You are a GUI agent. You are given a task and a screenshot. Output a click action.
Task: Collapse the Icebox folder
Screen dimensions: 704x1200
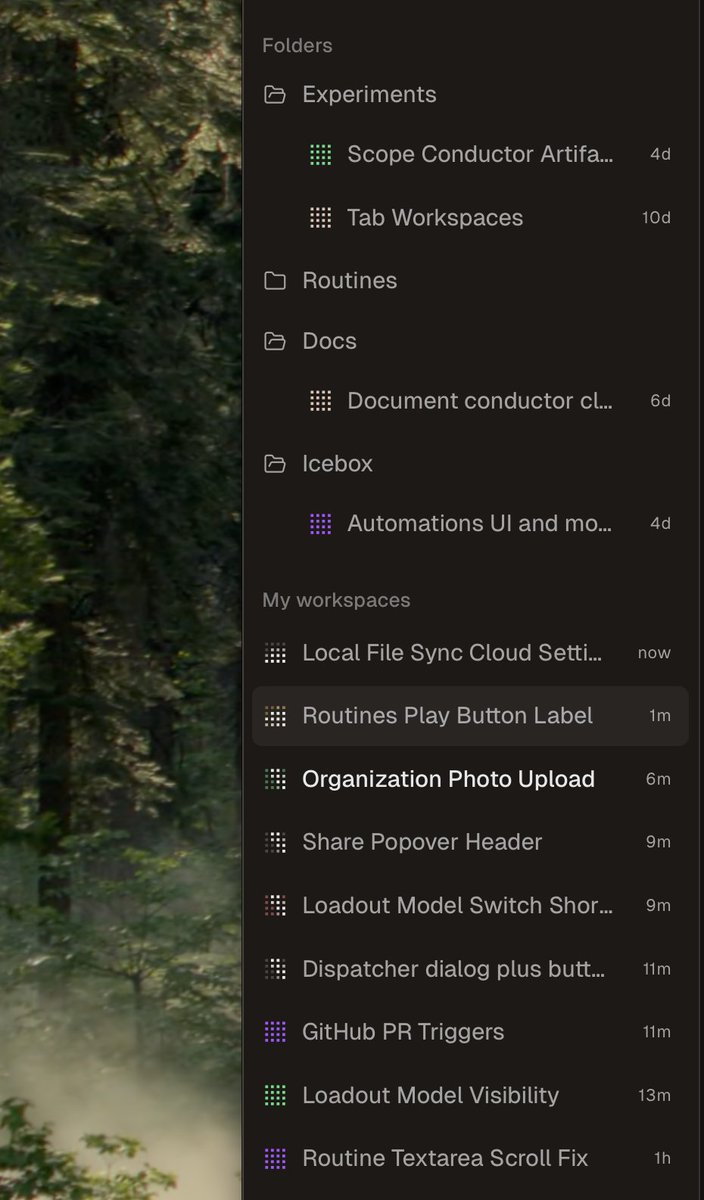tap(274, 464)
